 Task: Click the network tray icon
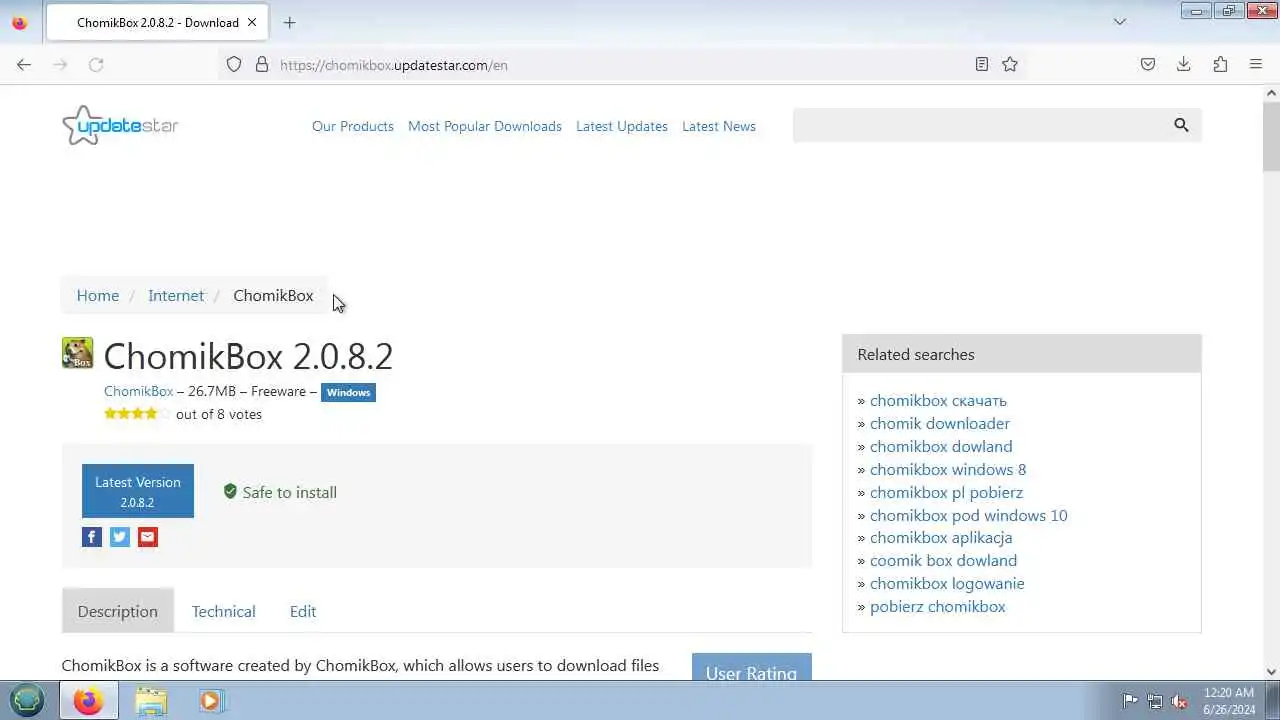[1155, 701]
